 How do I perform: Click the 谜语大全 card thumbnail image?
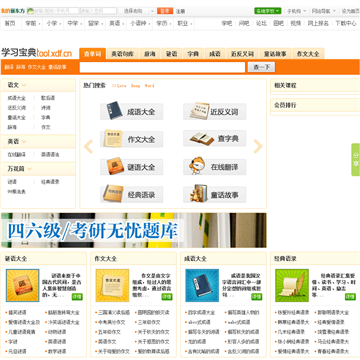tap(22, 285)
